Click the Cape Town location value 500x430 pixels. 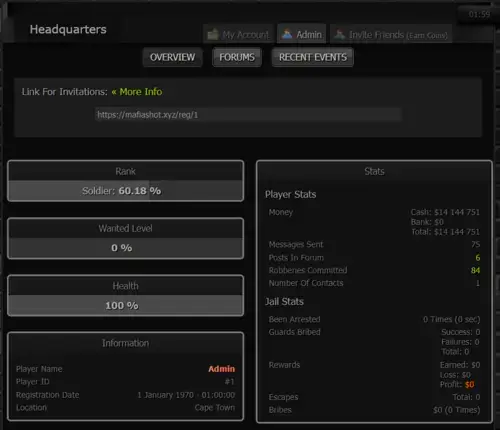215,408
